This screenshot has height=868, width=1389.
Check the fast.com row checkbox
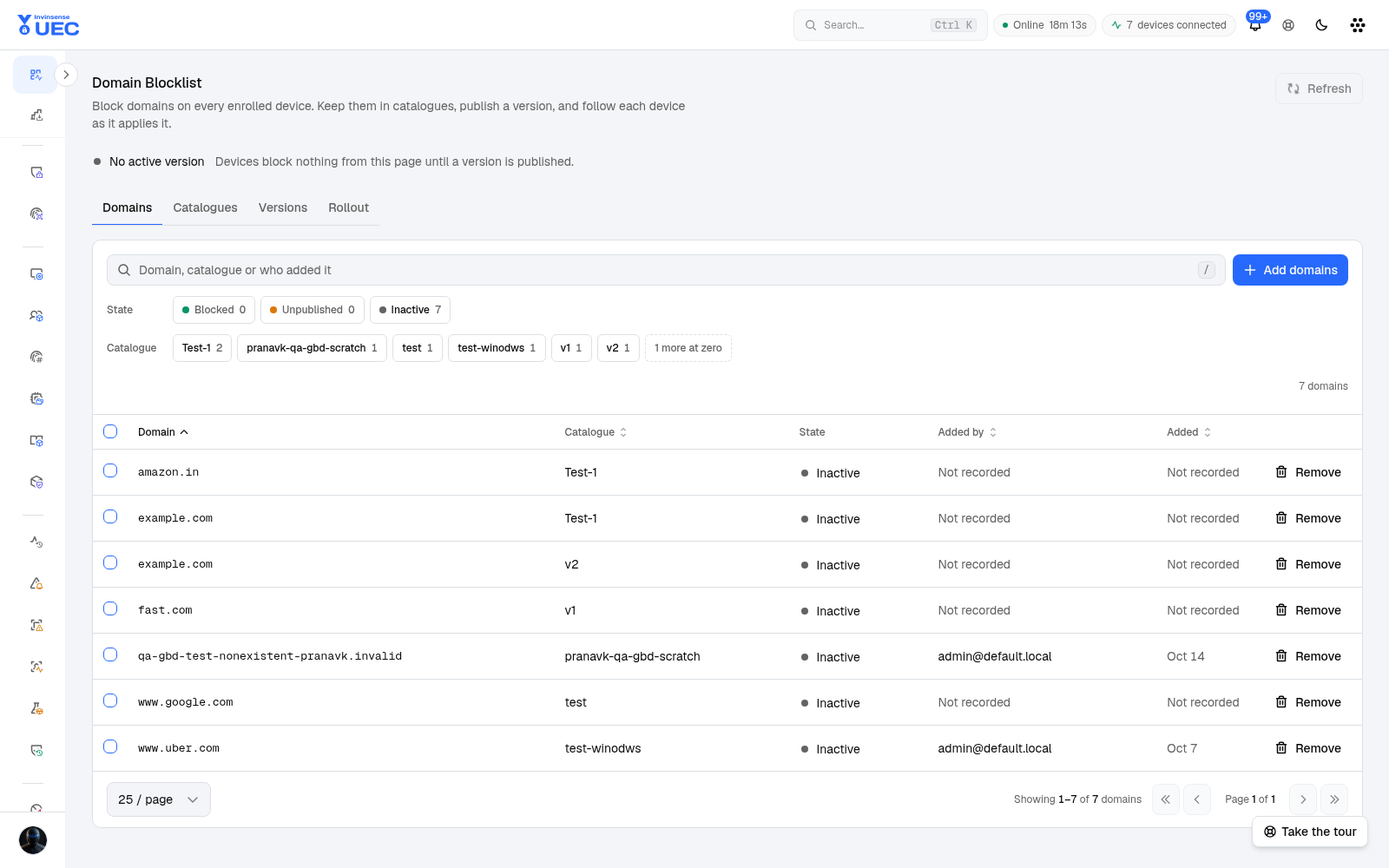pos(110,608)
